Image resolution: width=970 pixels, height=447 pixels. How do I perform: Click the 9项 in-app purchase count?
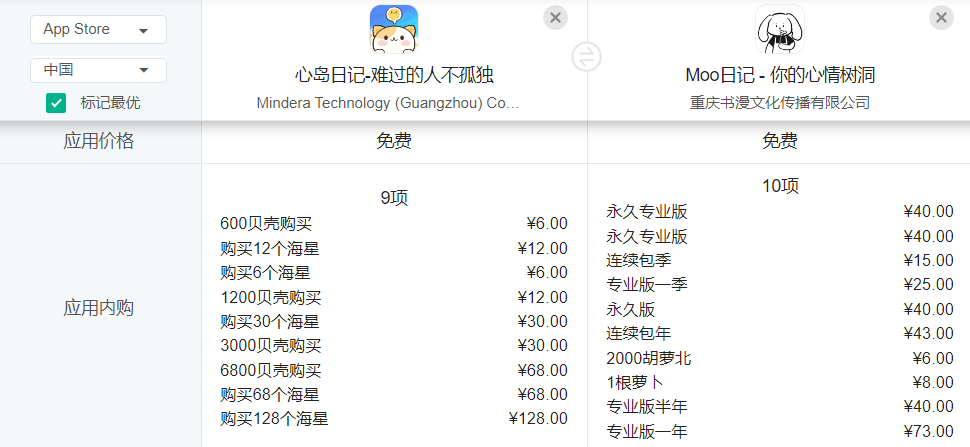394,198
